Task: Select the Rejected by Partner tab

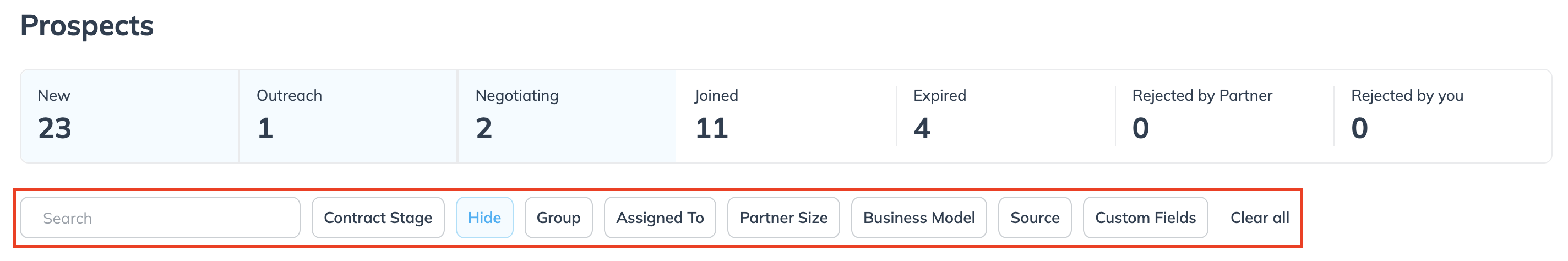Action: pos(1223,116)
